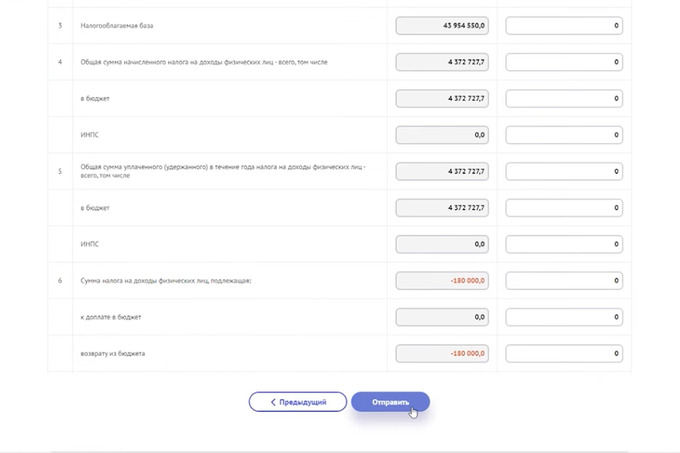
Task: Click the second в бюджет value under row 5
Action: [442, 208]
